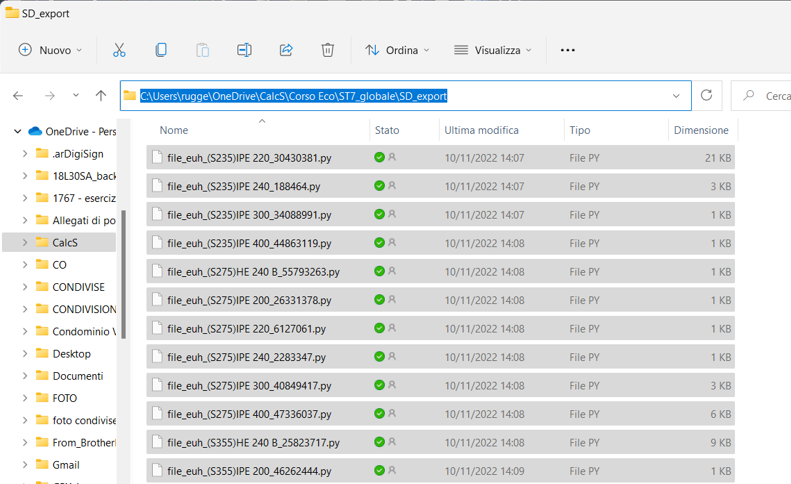Click the Cut scissors icon
The image size is (791, 484).
pos(119,50)
